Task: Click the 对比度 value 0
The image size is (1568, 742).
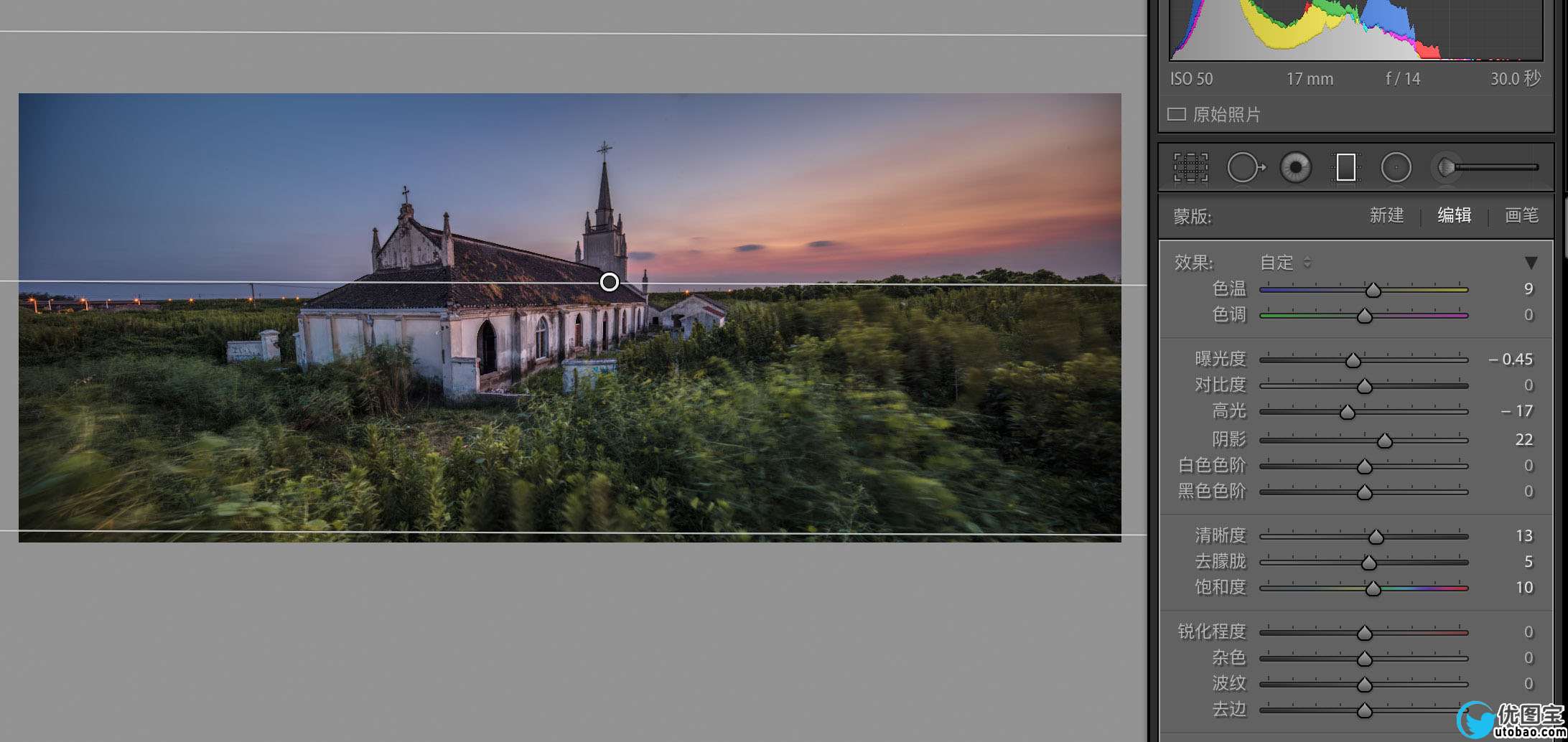Action: 1529,385
